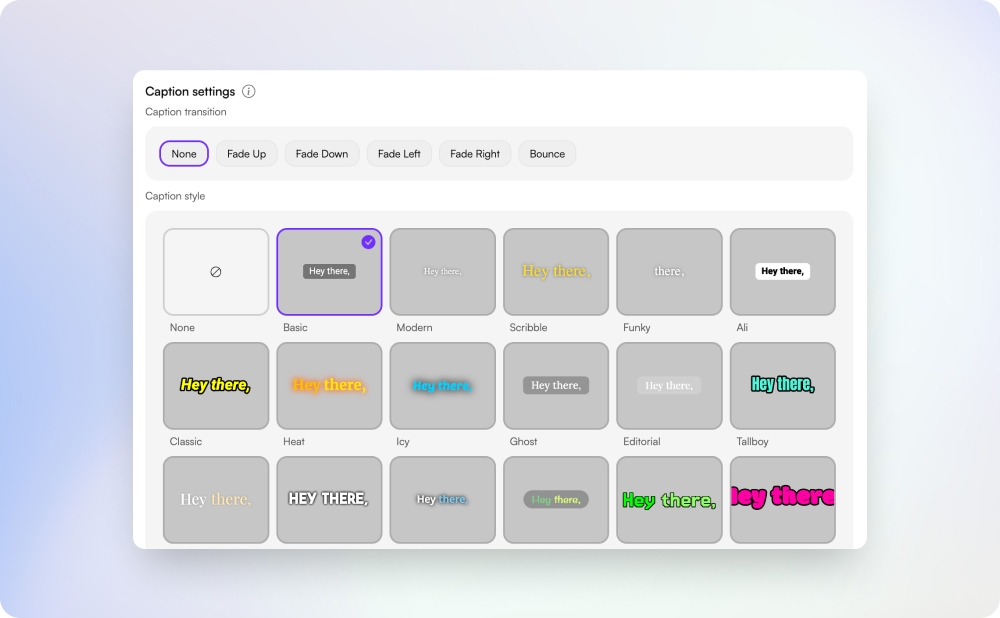This screenshot has height=618, width=1000.
Task: Apply the Bounce caption transition
Action: coord(546,153)
